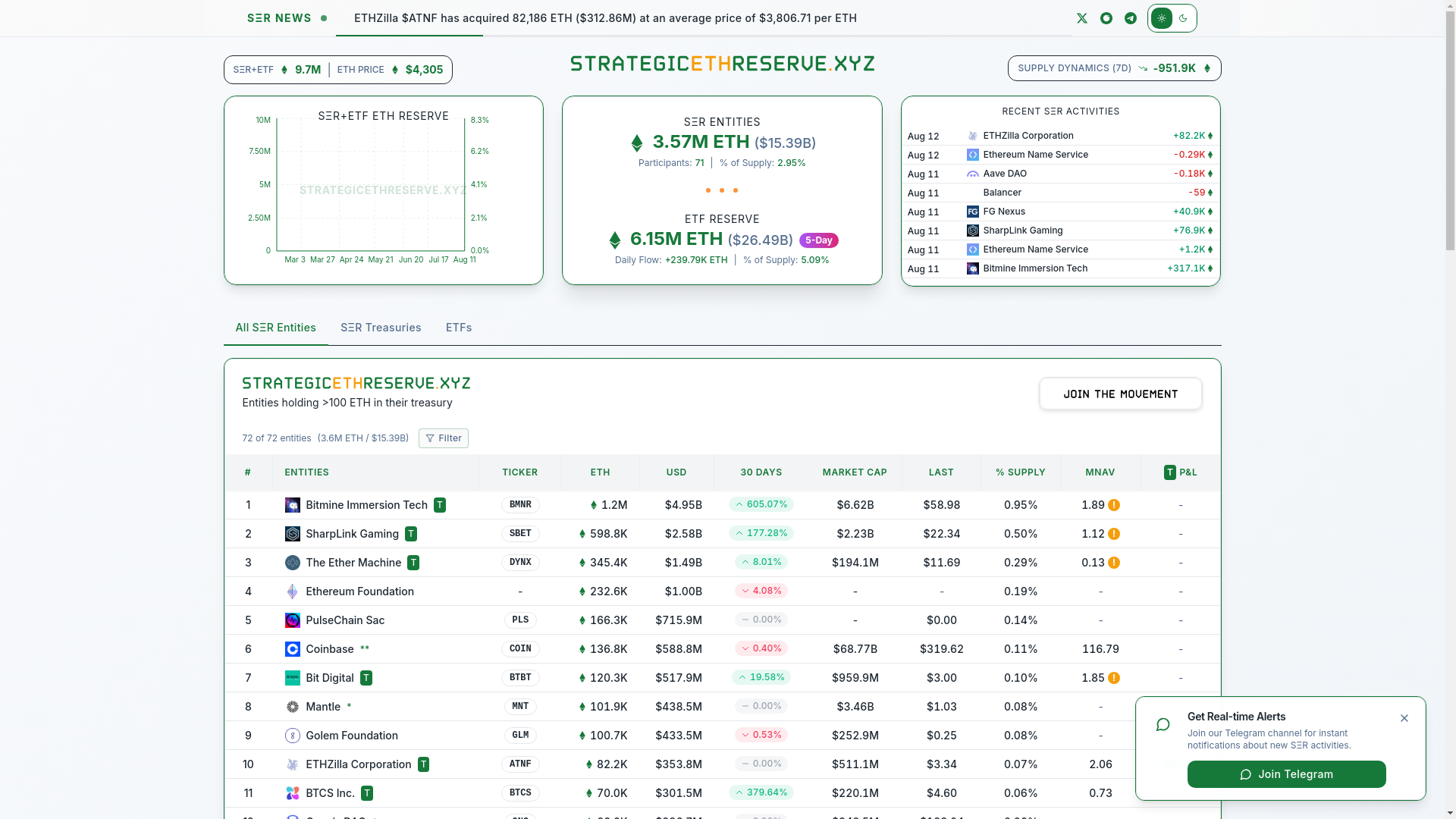Click the MNAV warning icon for 1.89
1456x819 pixels.
pos(1114,505)
